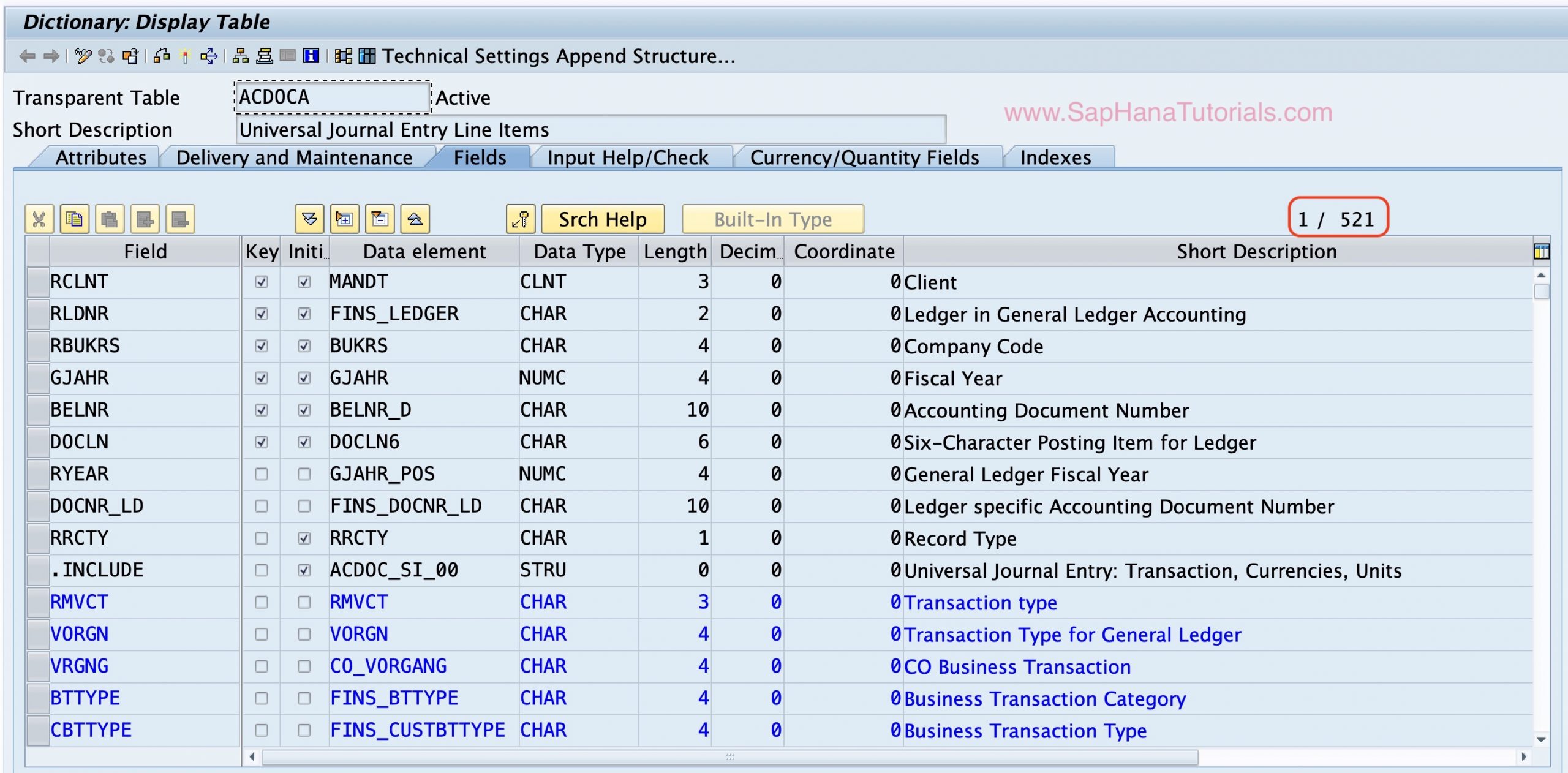1568x773 pixels.
Task: Open the Currency/Quantity Fields tab
Action: 864,157
